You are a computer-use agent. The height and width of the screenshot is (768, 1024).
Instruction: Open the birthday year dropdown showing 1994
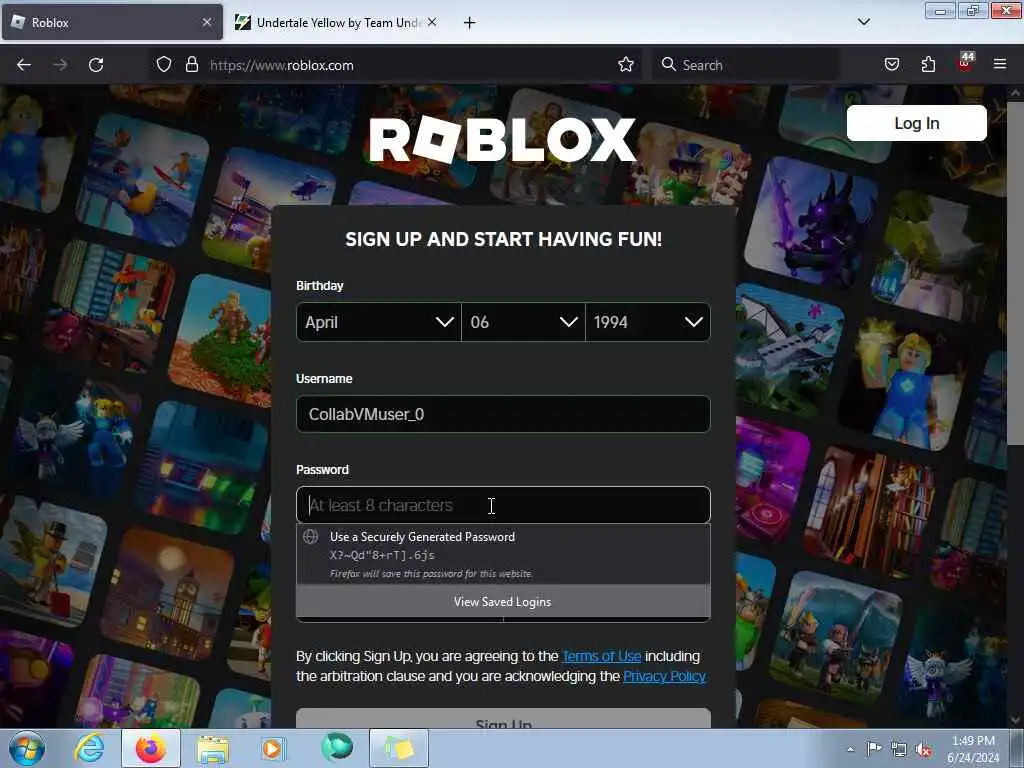pyautogui.click(x=648, y=322)
